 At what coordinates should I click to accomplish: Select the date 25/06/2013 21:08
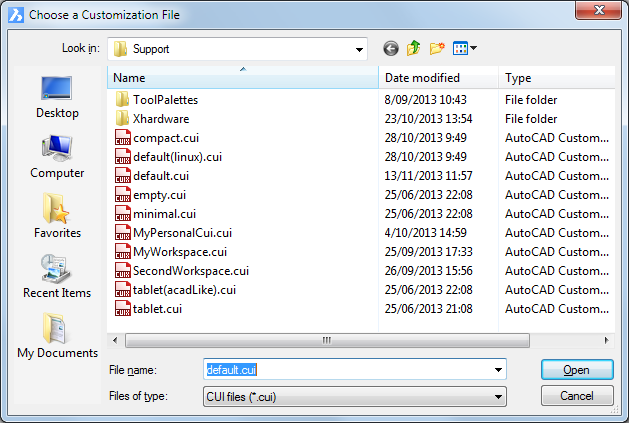[428, 309]
